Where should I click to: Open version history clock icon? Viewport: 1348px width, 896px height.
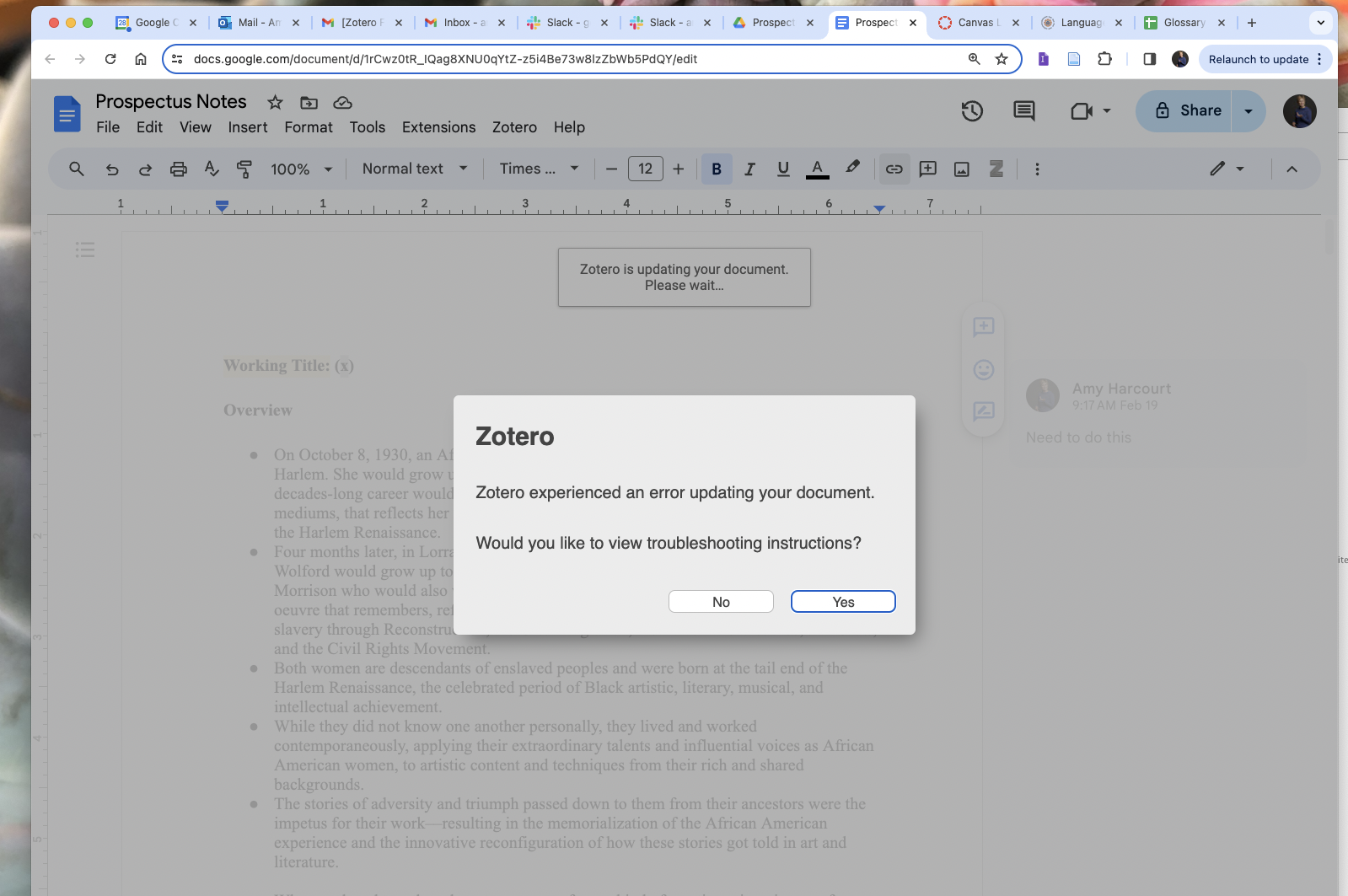(x=972, y=110)
